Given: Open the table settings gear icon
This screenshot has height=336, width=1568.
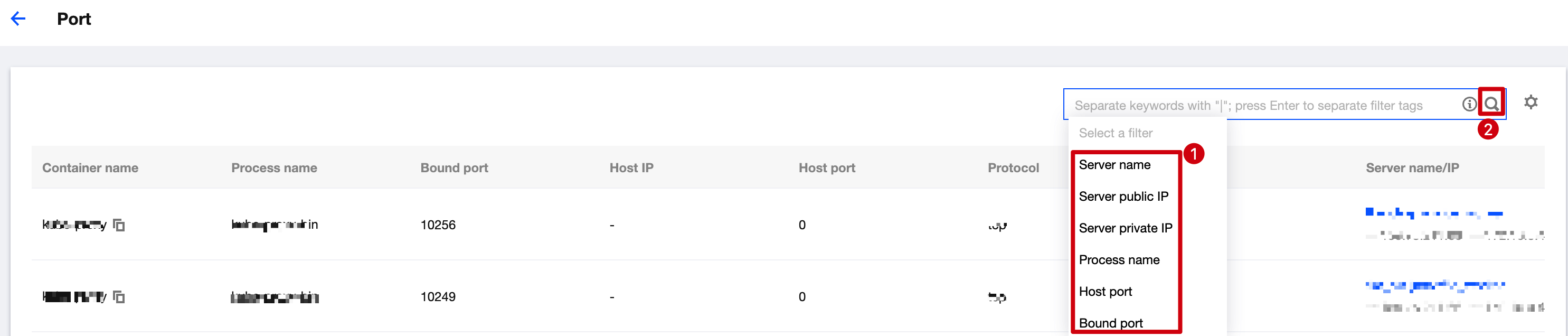Looking at the screenshot, I should pyautogui.click(x=1531, y=102).
